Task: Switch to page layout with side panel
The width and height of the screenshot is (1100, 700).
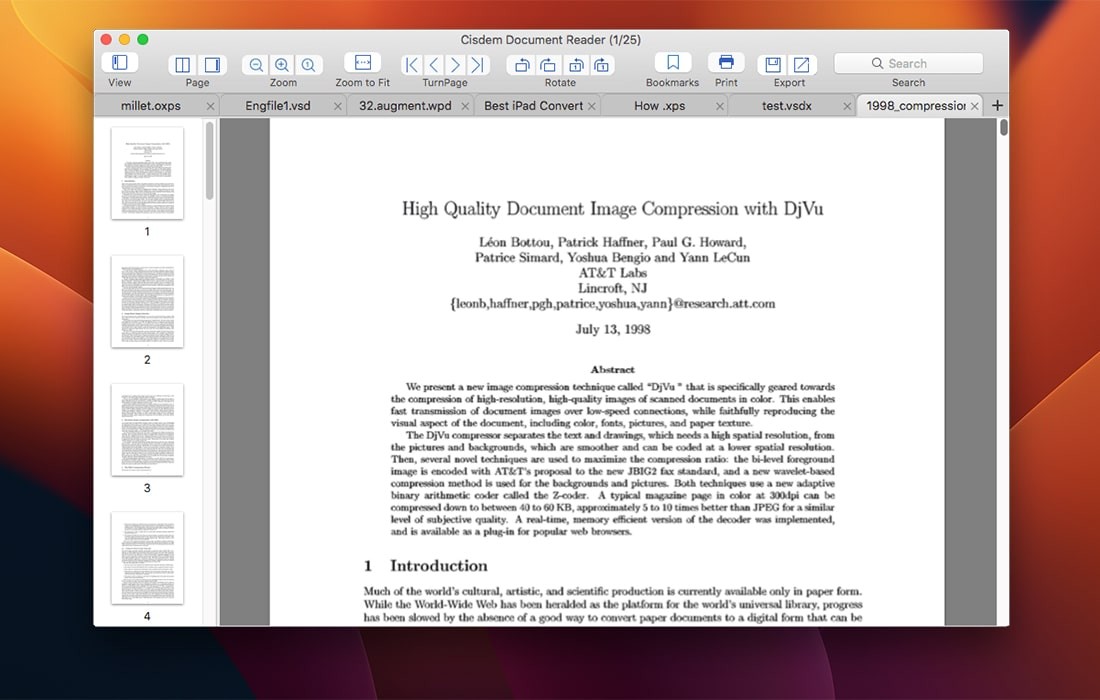Action: click(212, 65)
